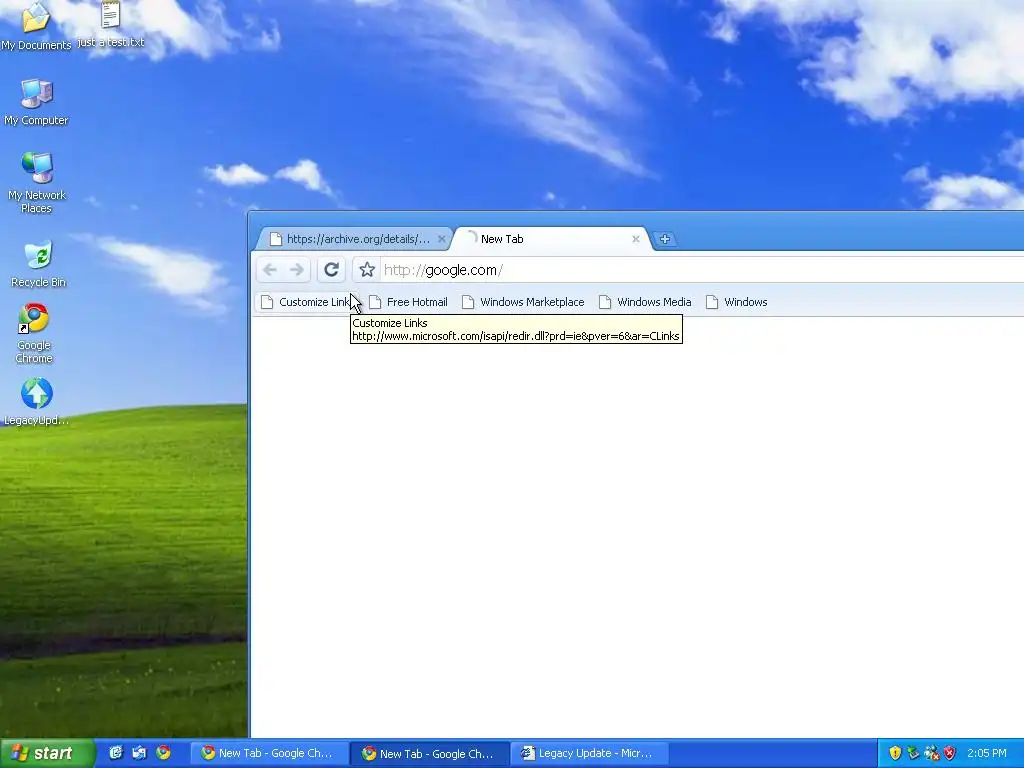Open the My Documents desktop icon
The width and height of the screenshot is (1024, 768).
(x=36, y=26)
